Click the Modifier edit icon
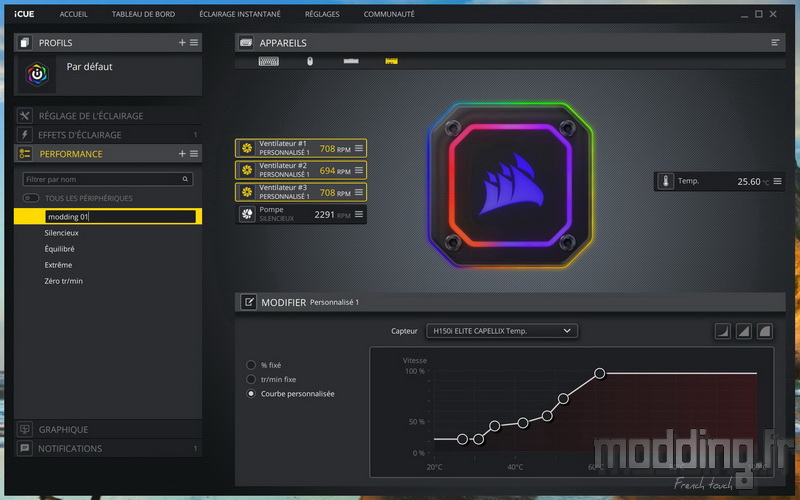Image resolution: width=800 pixels, height=500 pixels. click(248, 302)
